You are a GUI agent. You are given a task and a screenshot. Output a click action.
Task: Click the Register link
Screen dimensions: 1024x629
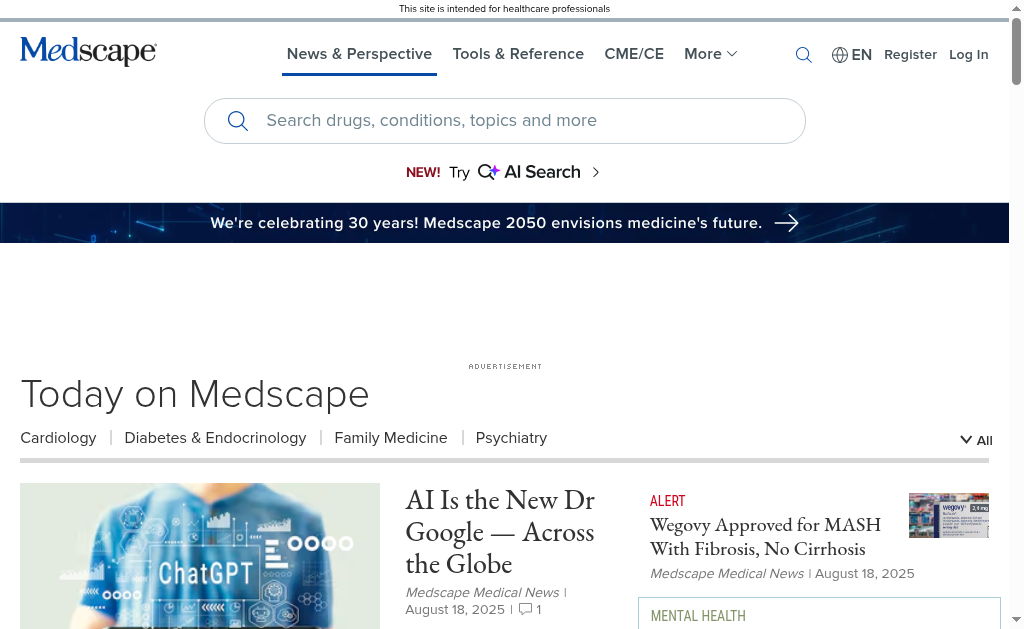(910, 55)
